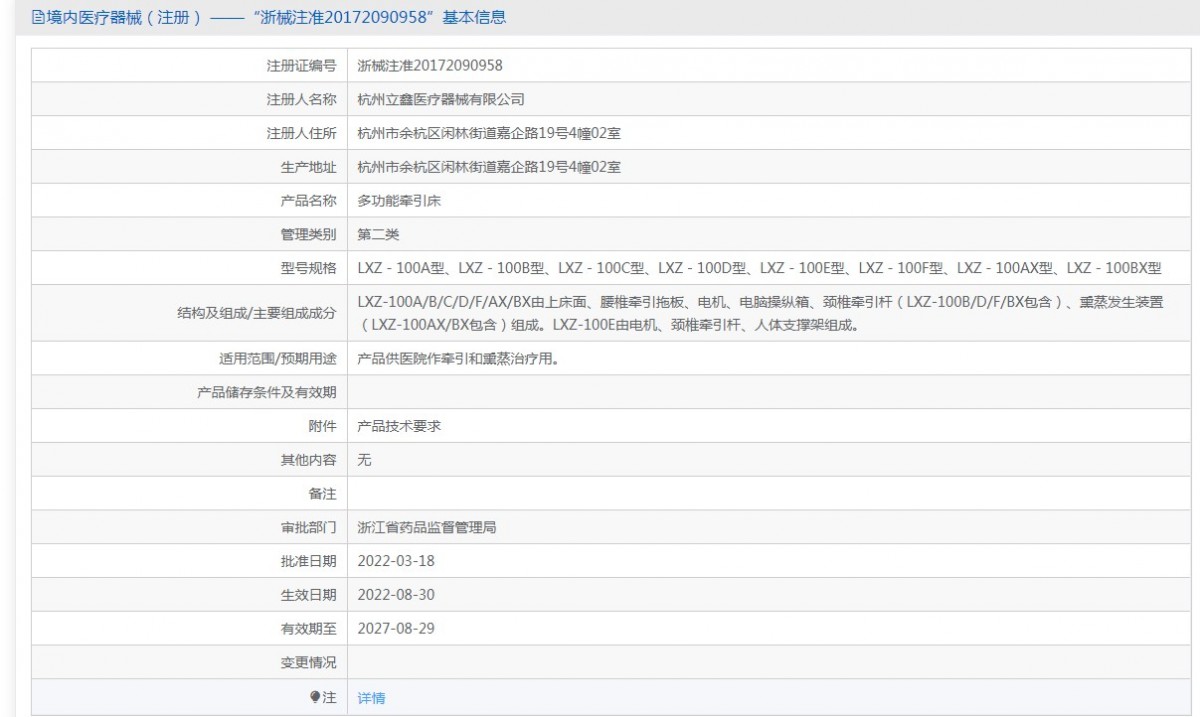Screen dimensions: 1200x717
Task: Select the 附件 label
Action: 322,426
